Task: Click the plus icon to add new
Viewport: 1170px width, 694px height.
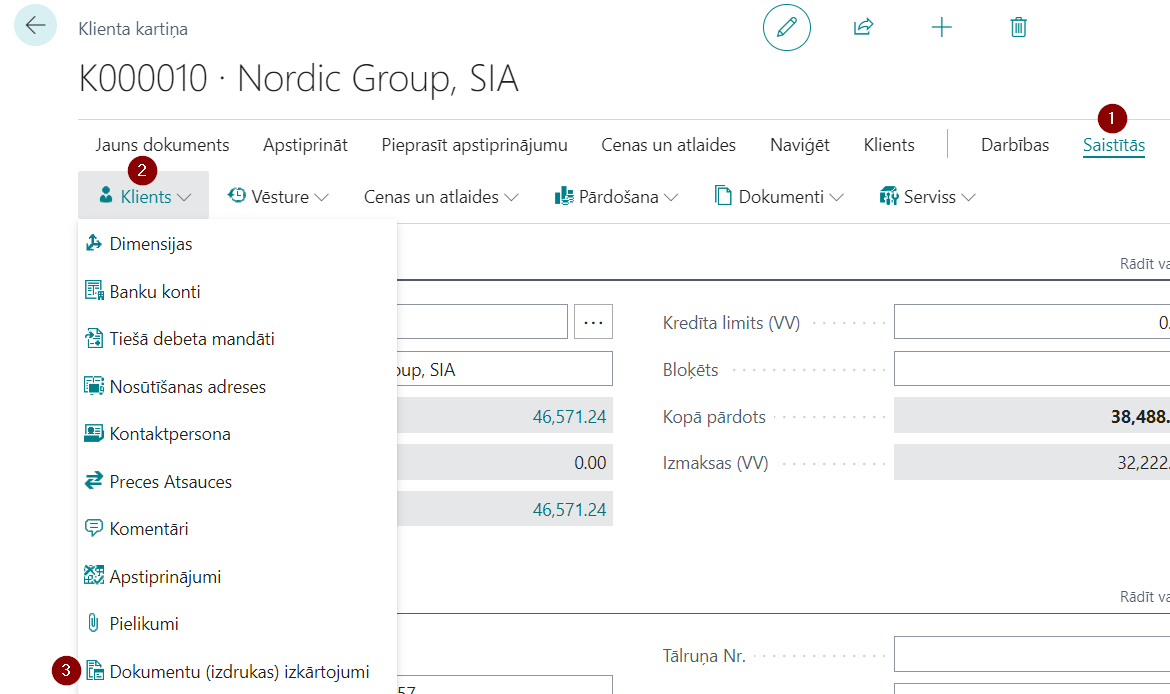Action: 942,28
